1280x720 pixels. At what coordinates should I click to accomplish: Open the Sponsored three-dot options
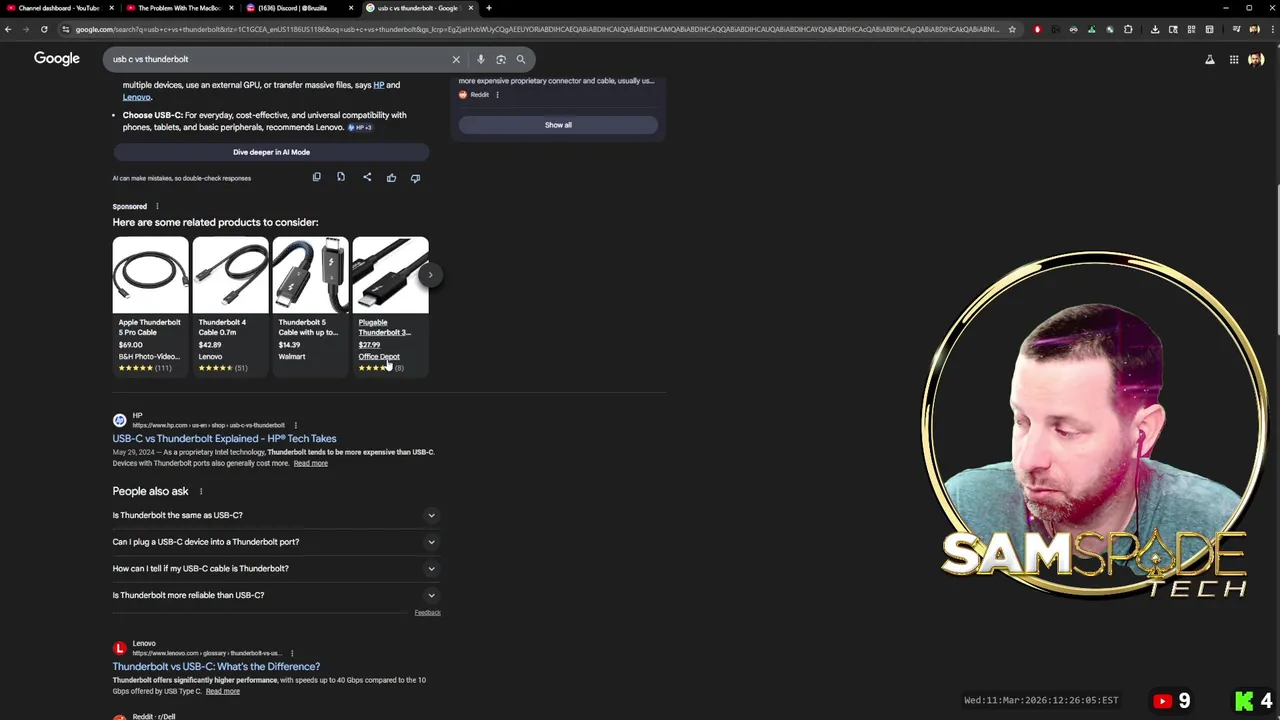(x=157, y=206)
